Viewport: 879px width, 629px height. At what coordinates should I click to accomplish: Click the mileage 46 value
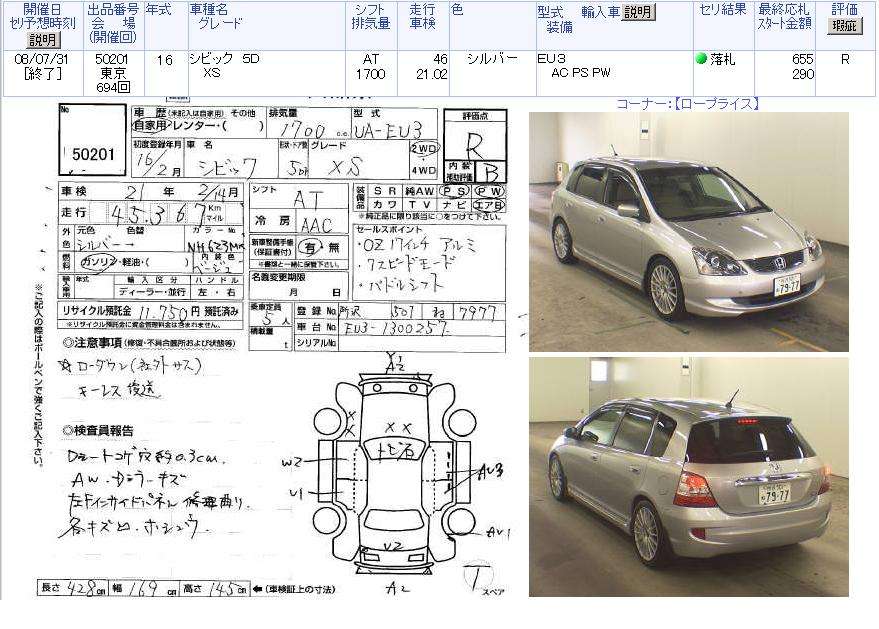click(440, 59)
